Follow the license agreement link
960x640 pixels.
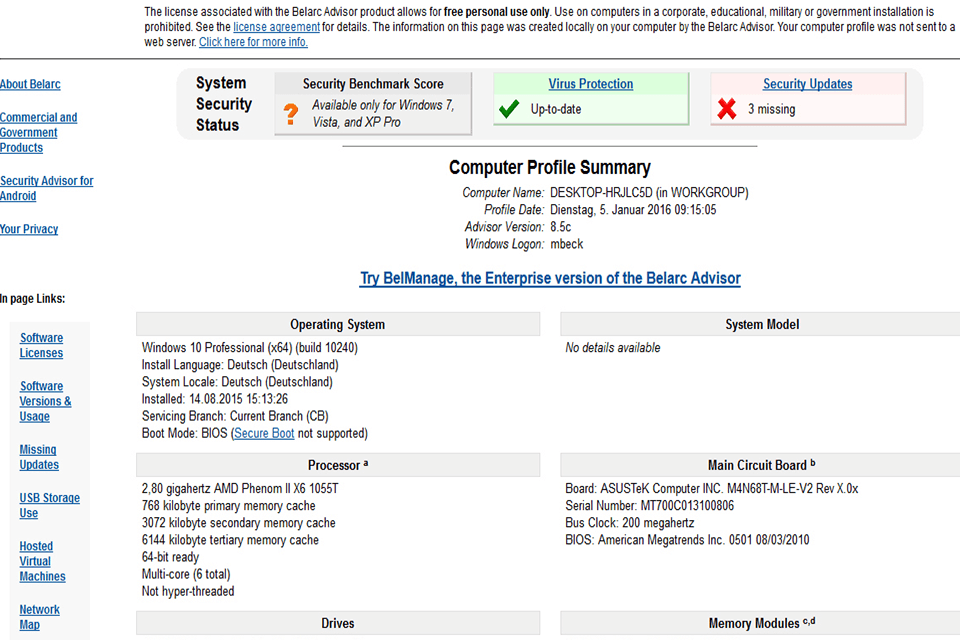click(276, 27)
